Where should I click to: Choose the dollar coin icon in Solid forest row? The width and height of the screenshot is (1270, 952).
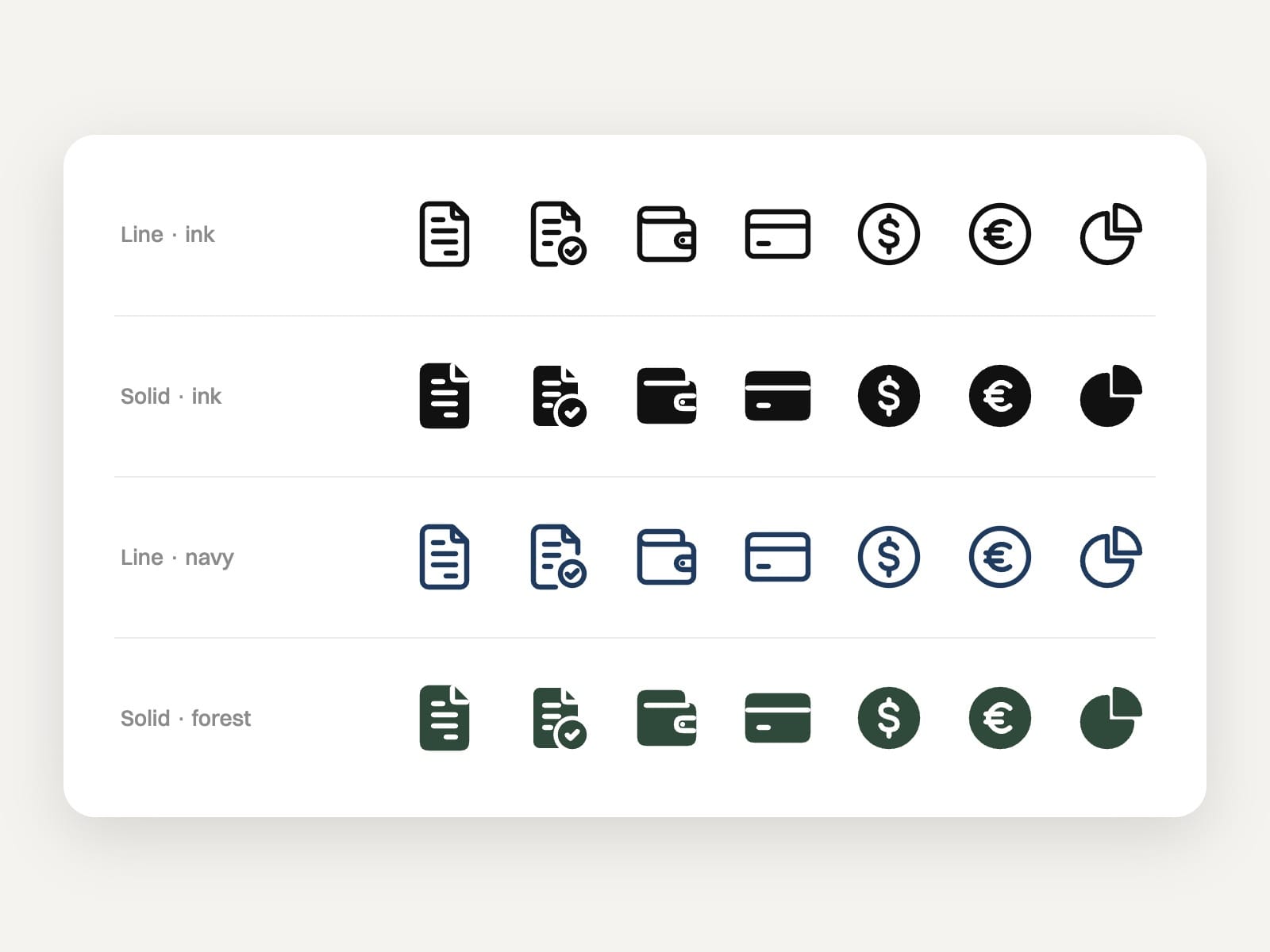pyautogui.click(x=889, y=718)
